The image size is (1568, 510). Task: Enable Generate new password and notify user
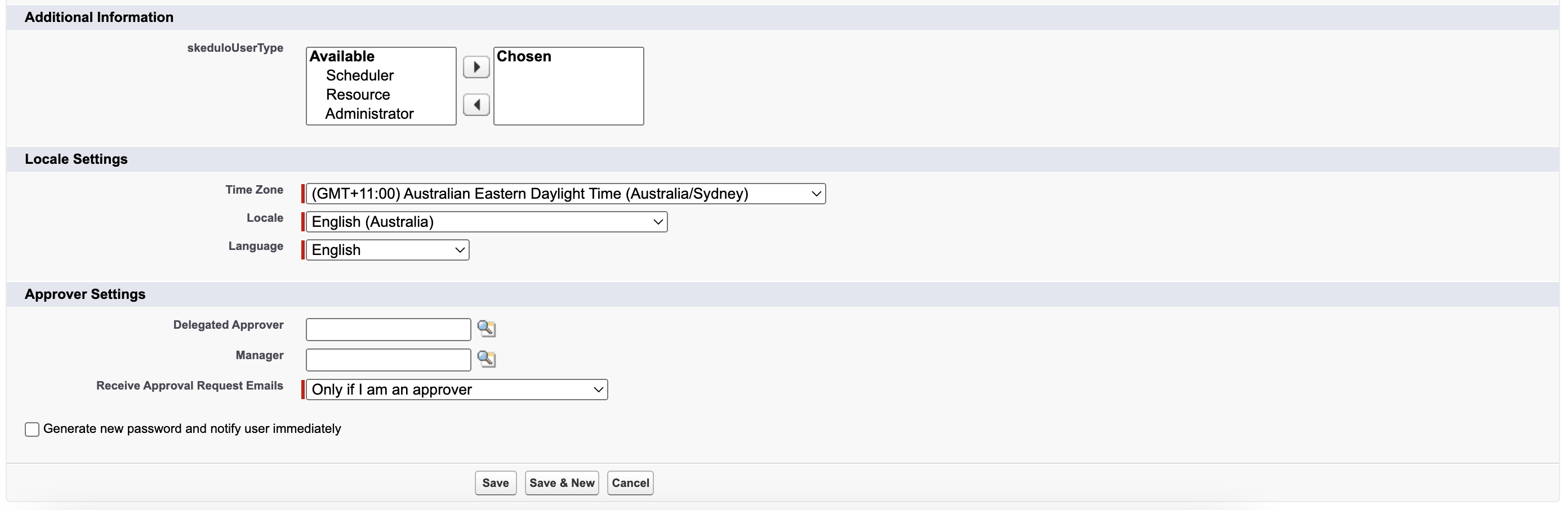[32, 430]
